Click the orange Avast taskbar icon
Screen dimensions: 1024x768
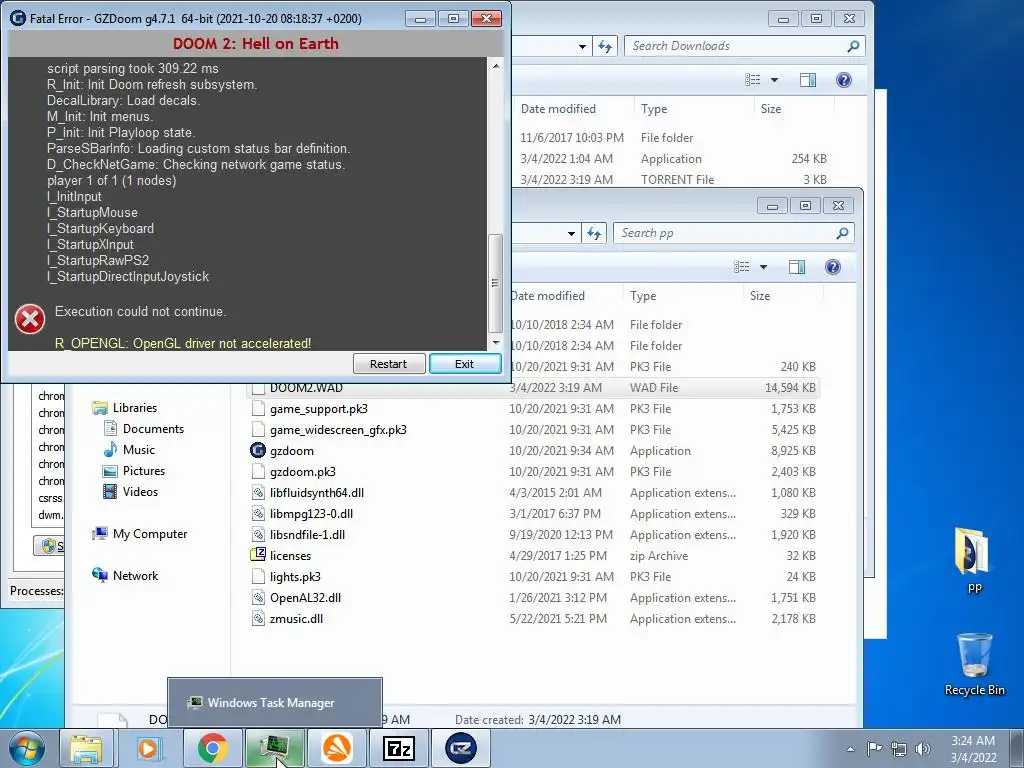(x=337, y=748)
